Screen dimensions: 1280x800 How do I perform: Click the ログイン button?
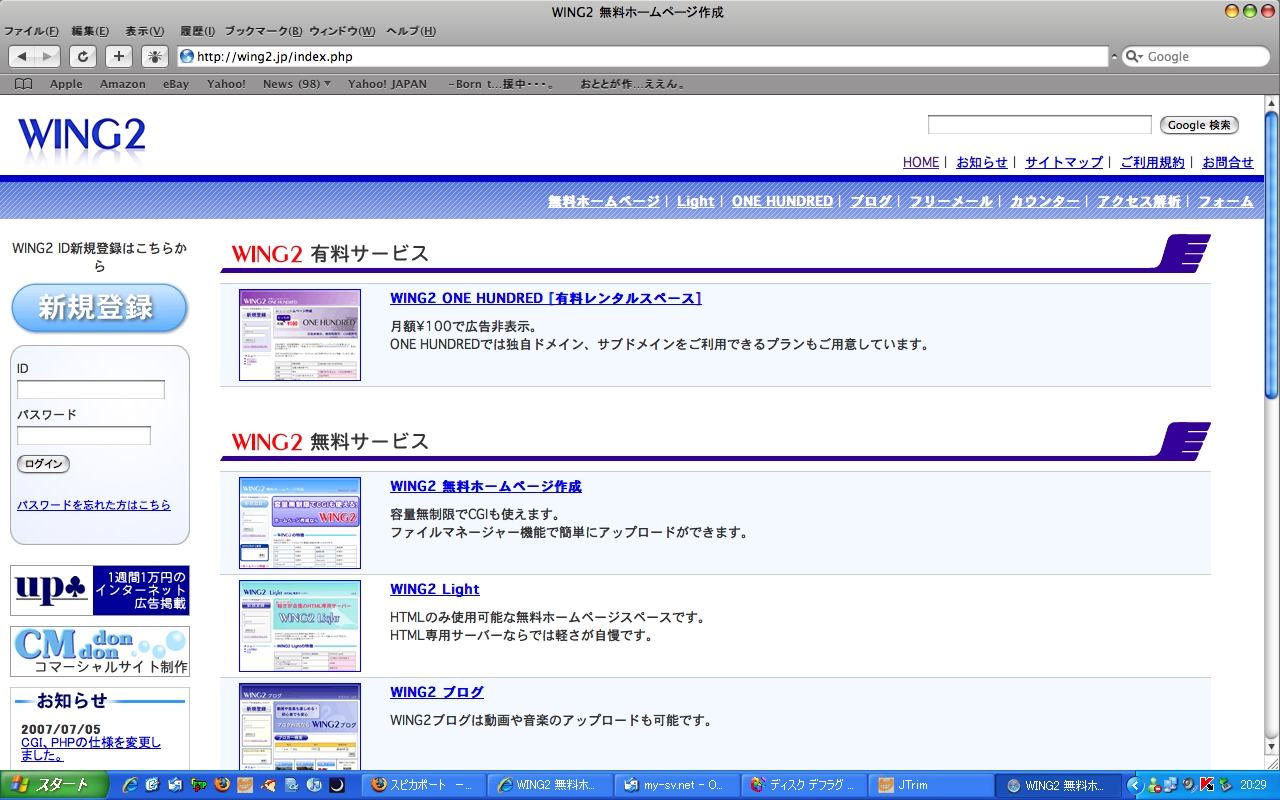point(43,464)
